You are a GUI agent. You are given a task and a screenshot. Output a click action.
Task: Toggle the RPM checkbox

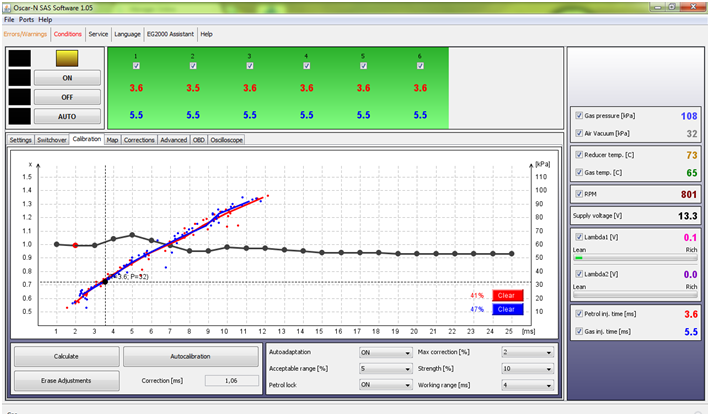pos(579,194)
